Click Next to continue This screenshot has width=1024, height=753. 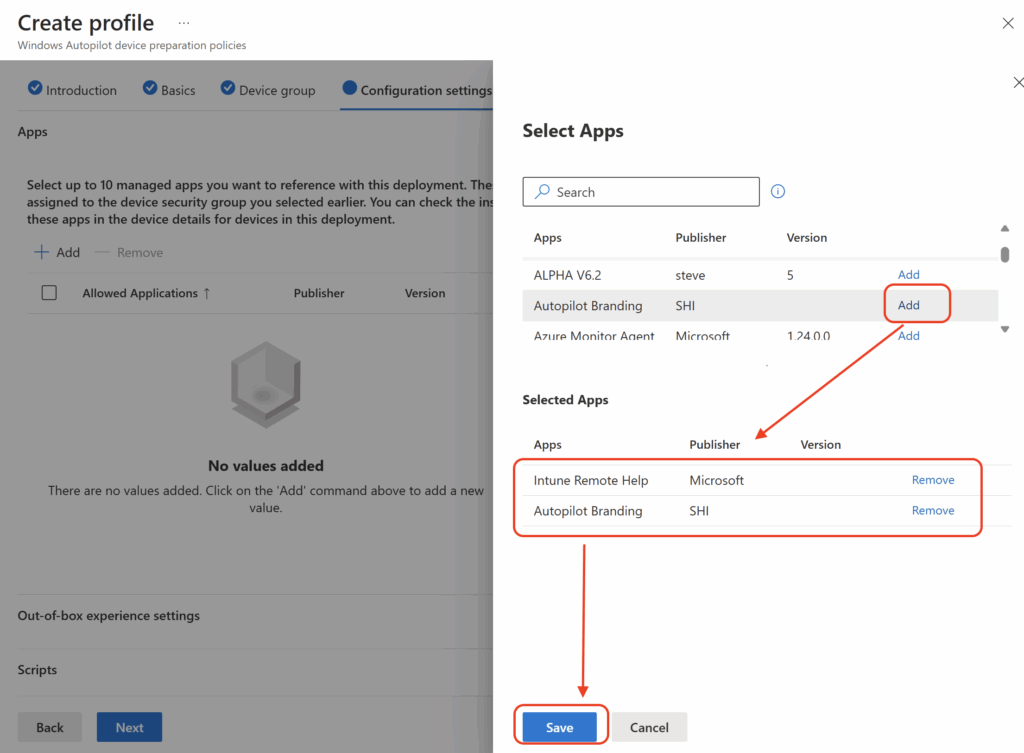(129, 727)
